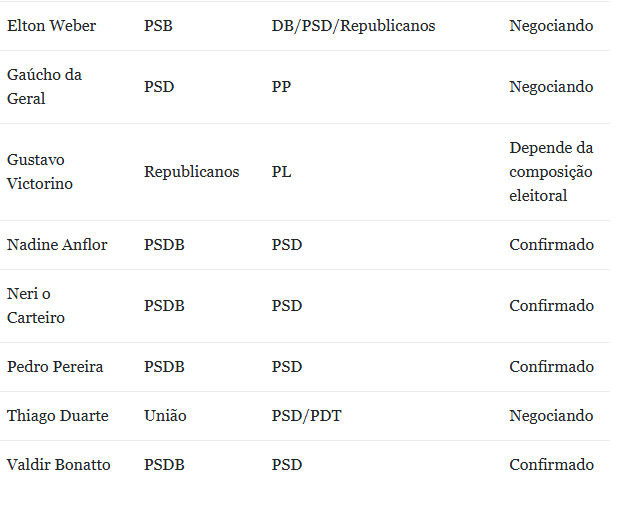Click the name Pedro Pereira
Image resolution: width=619 pixels, height=506 pixels.
pyautogui.click(x=55, y=367)
